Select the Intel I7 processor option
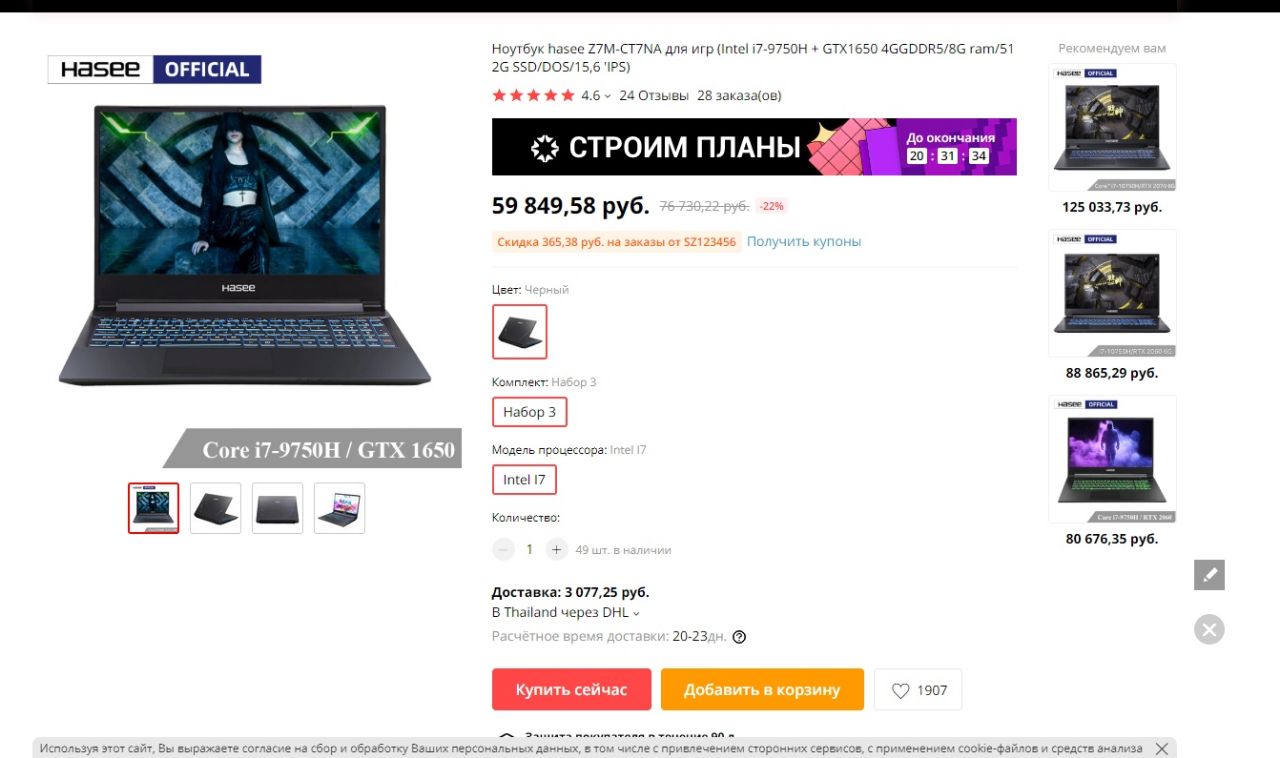This screenshot has width=1280, height=758. (524, 480)
